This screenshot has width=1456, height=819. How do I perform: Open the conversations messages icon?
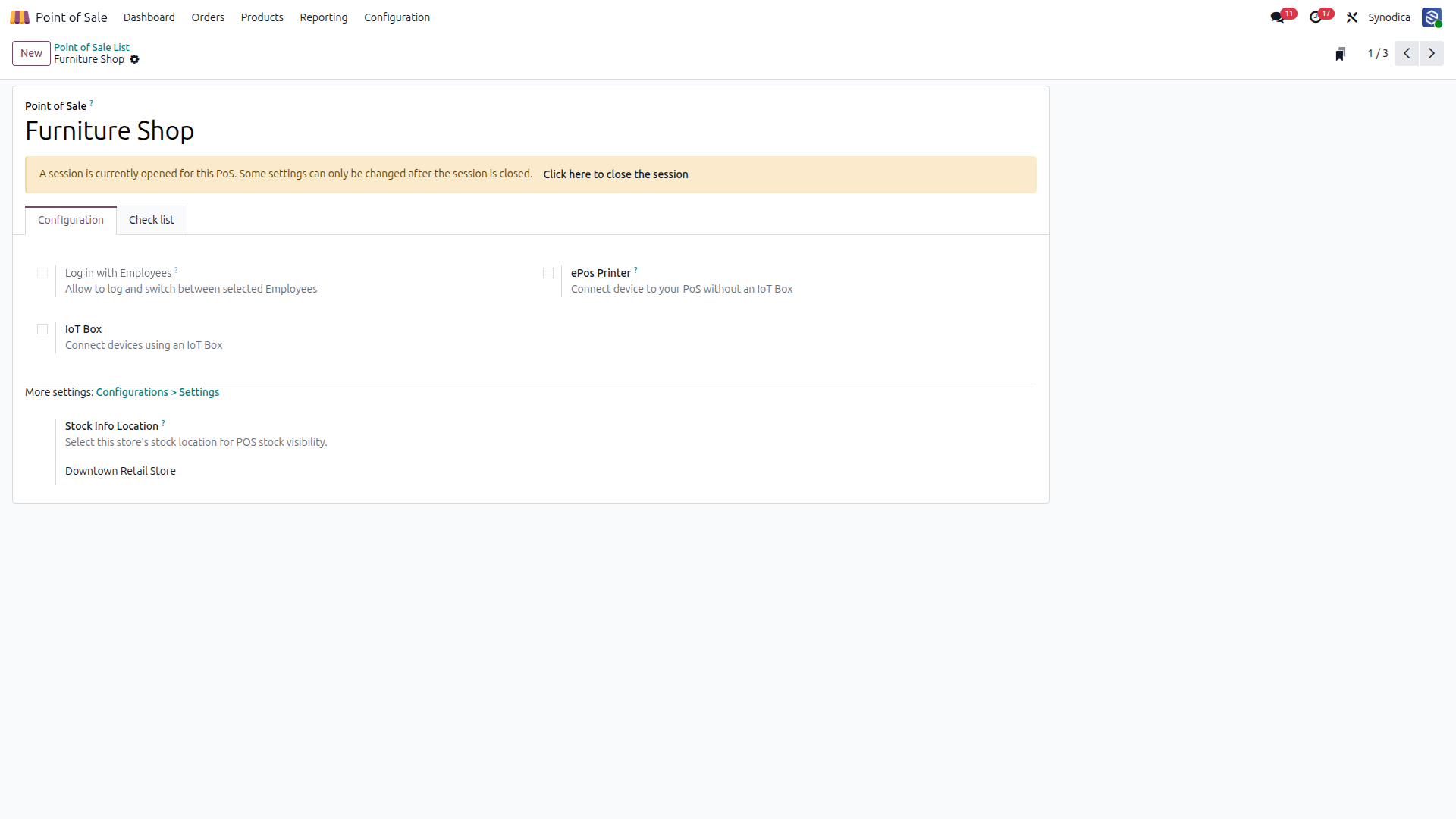[x=1278, y=17]
